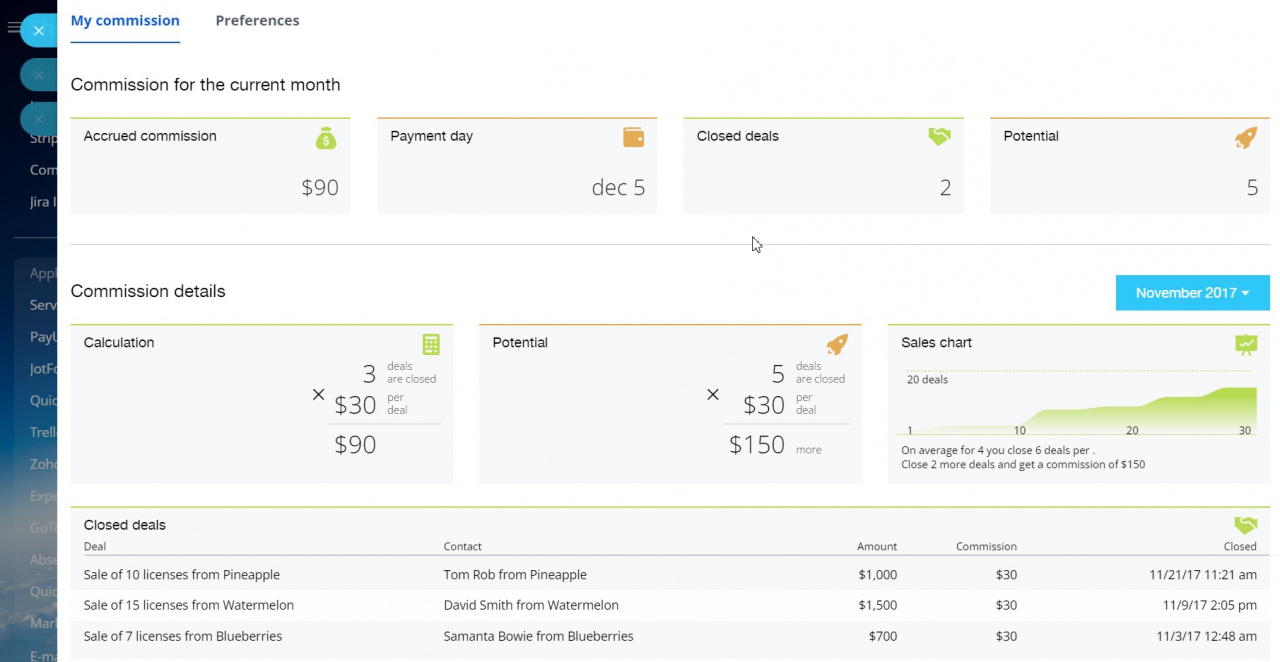Viewport: 1280px width, 662px height.
Task: Close the slider panel with top X button
Action: 38,30
